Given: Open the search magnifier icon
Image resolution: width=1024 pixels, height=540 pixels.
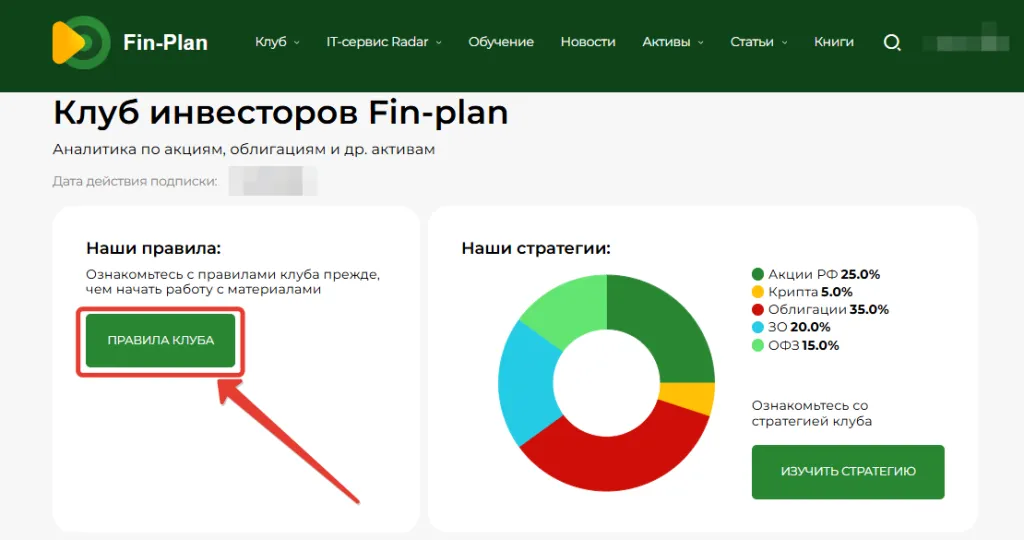Looking at the screenshot, I should coord(892,43).
